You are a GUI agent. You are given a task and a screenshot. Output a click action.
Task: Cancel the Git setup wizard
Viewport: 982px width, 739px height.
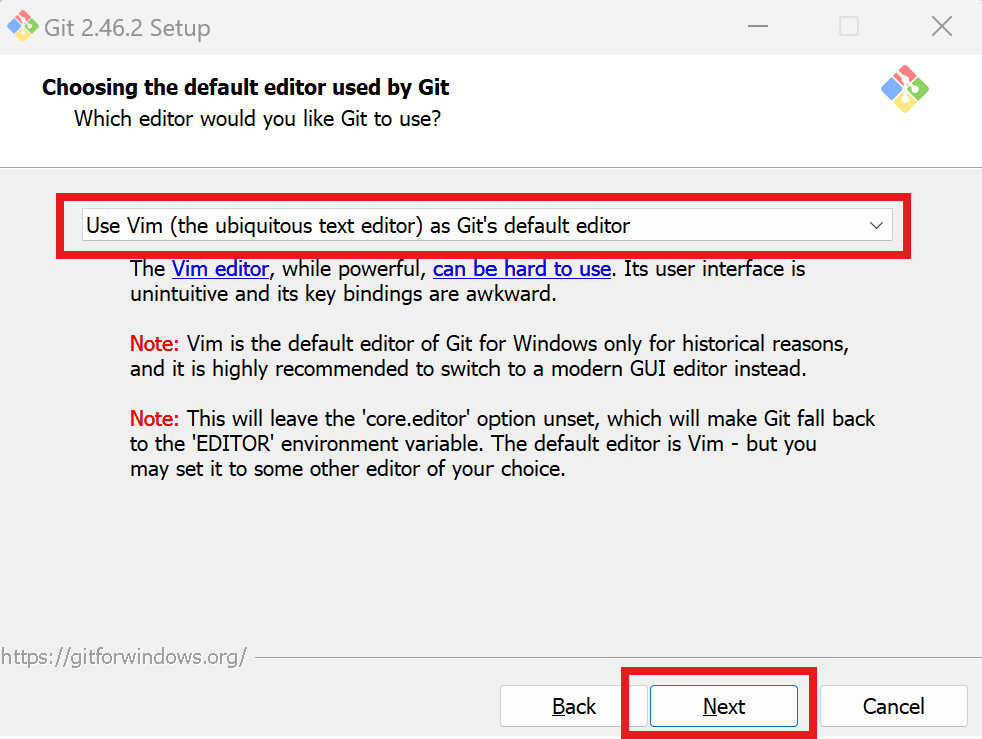tap(893, 706)
